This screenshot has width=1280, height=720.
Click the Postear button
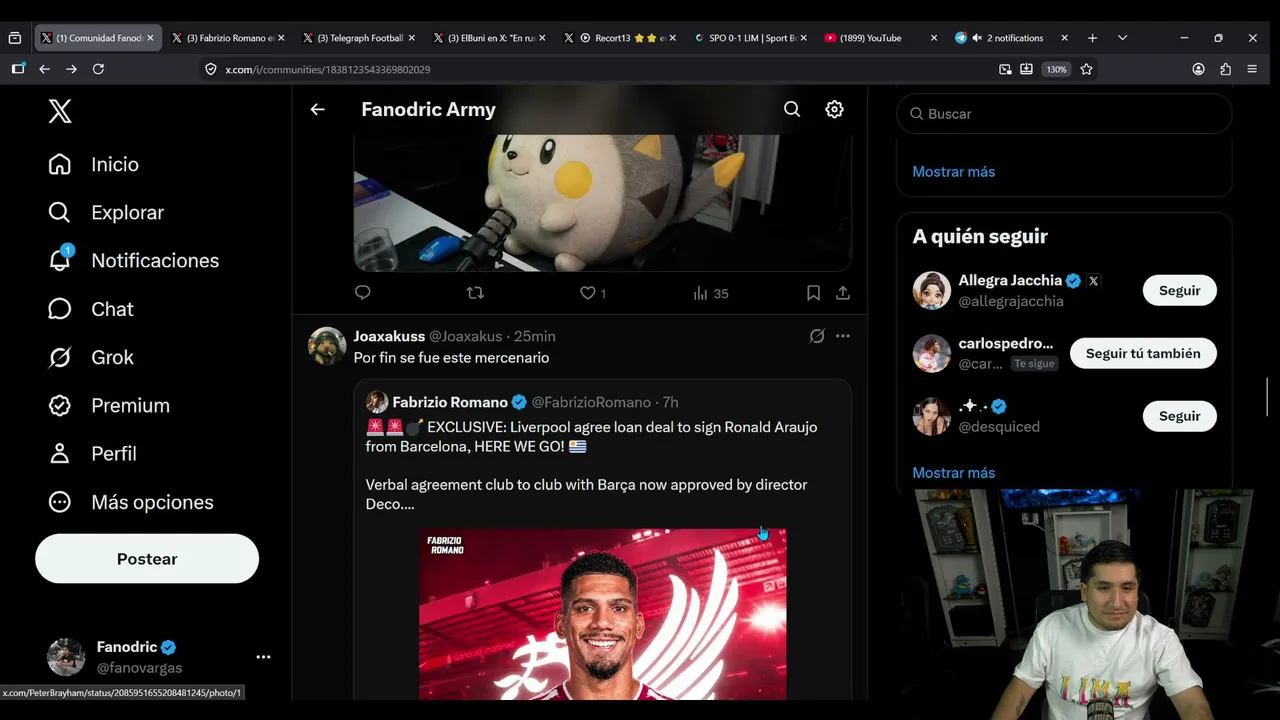tap(147, 559)
